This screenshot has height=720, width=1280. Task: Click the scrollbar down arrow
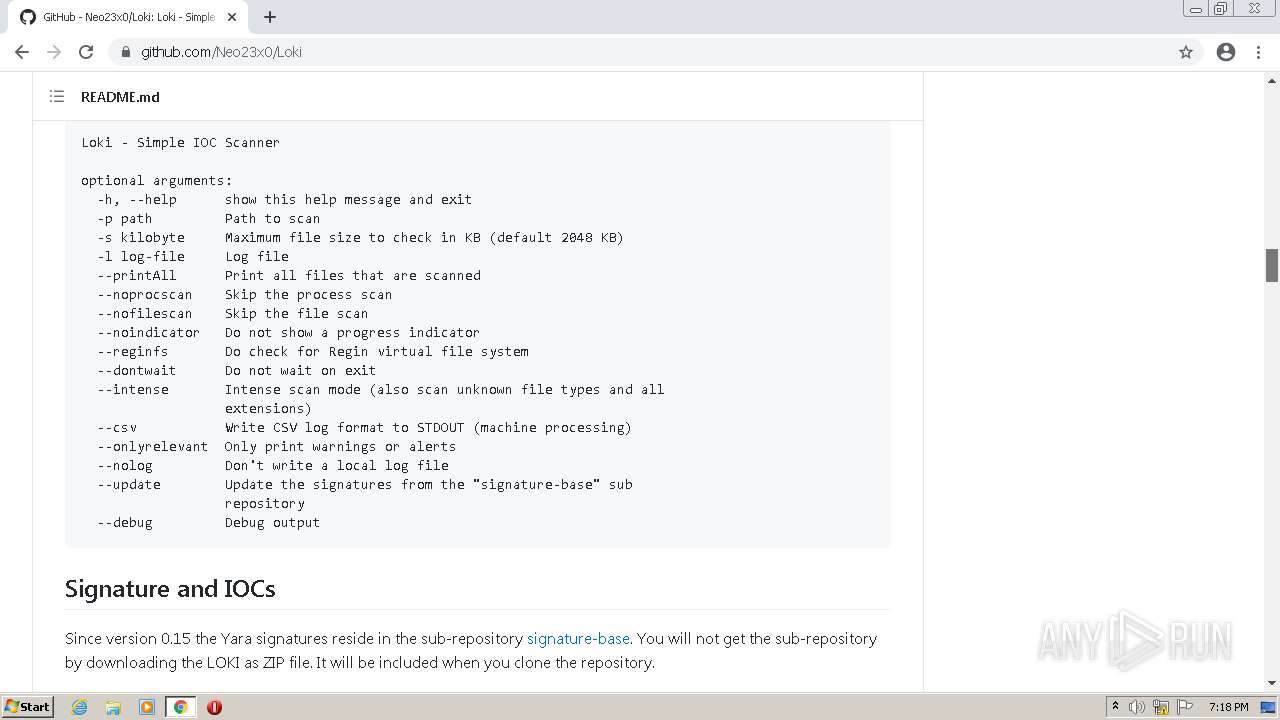[x=1272, y=683]
